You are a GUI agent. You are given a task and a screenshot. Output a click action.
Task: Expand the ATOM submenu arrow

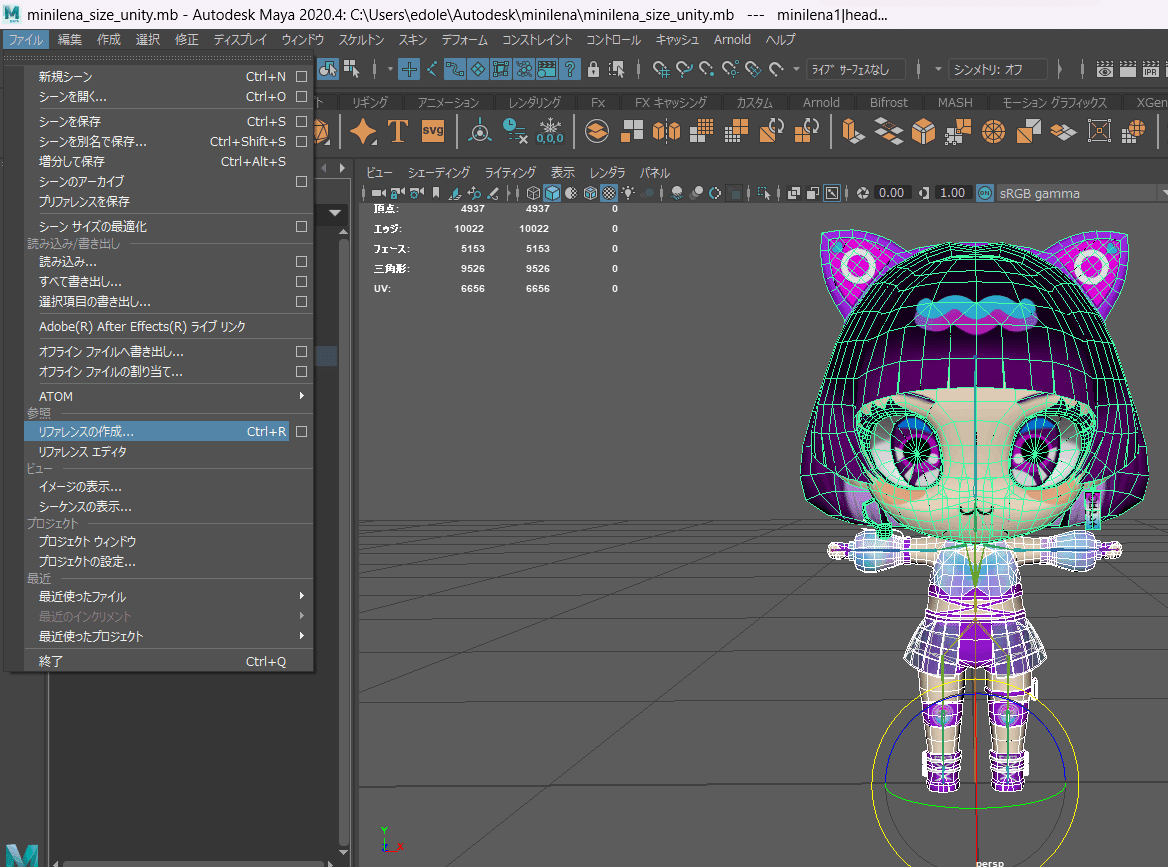[x=302, y=396]
